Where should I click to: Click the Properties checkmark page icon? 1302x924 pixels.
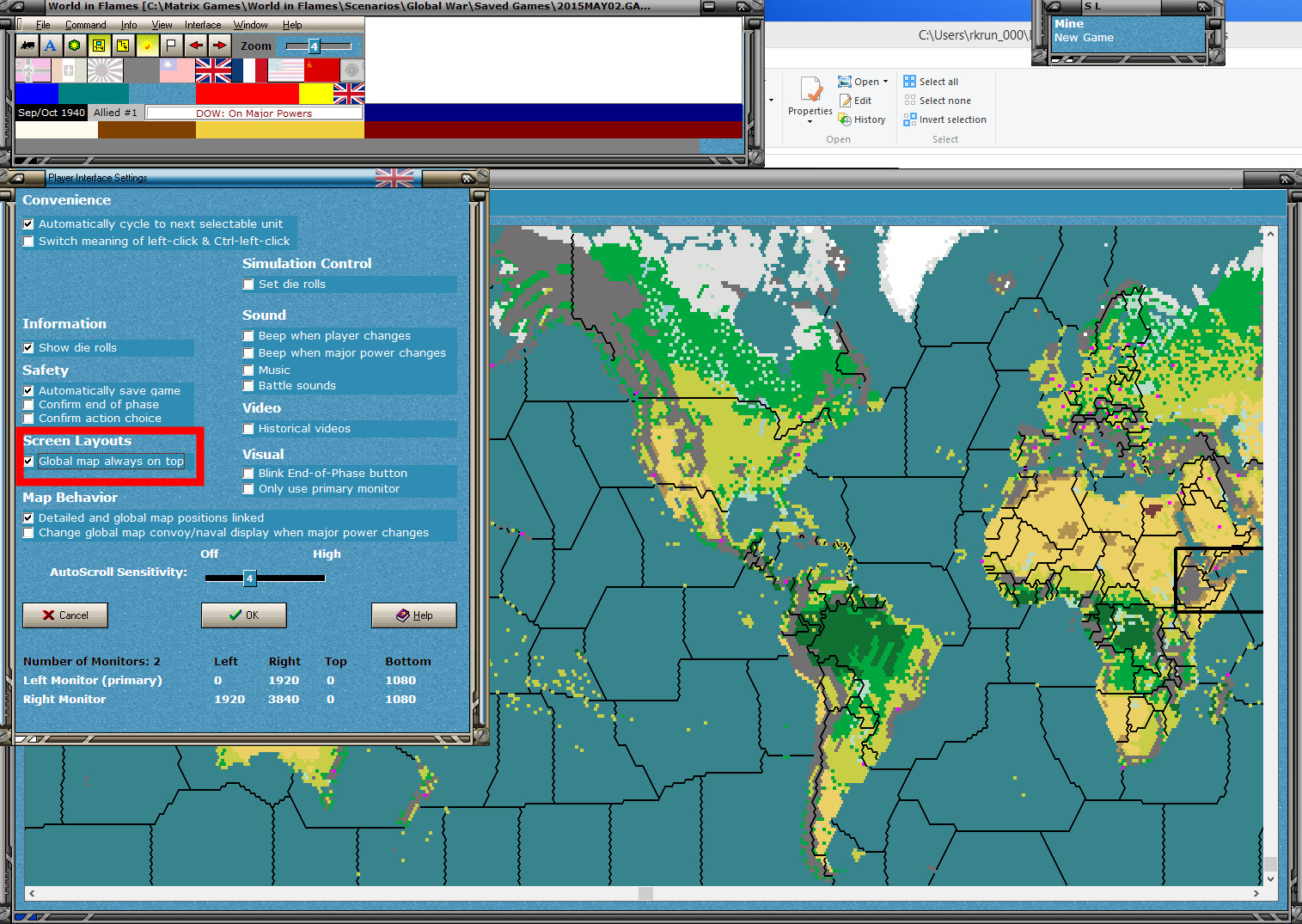click(810, 89)
